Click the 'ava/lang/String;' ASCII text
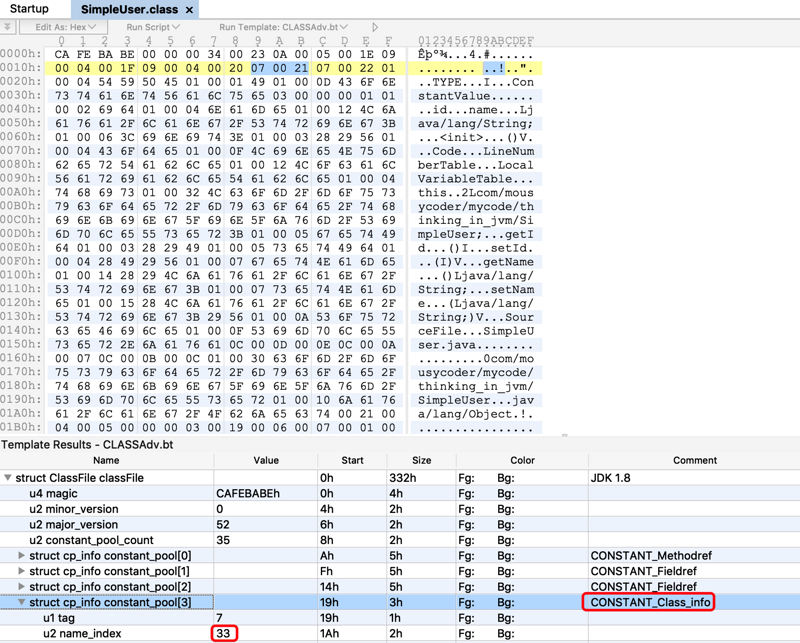800x643 pixels. click(x=476, y=123)
